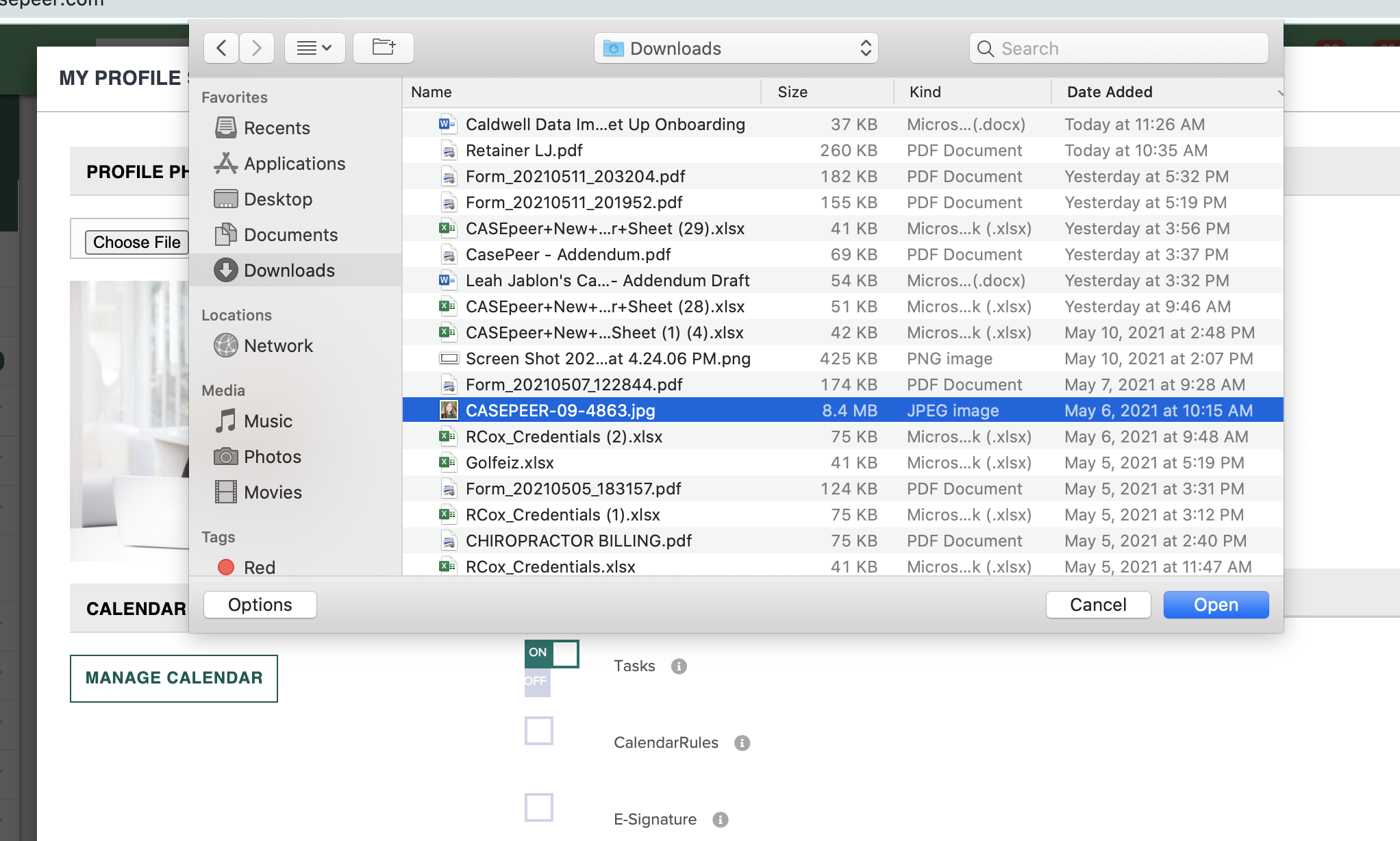The width and height of the screenshot is (1400, 841).
Task: Select CasePeer - Addendum.pdf file
Action: [x=842, y=254]
